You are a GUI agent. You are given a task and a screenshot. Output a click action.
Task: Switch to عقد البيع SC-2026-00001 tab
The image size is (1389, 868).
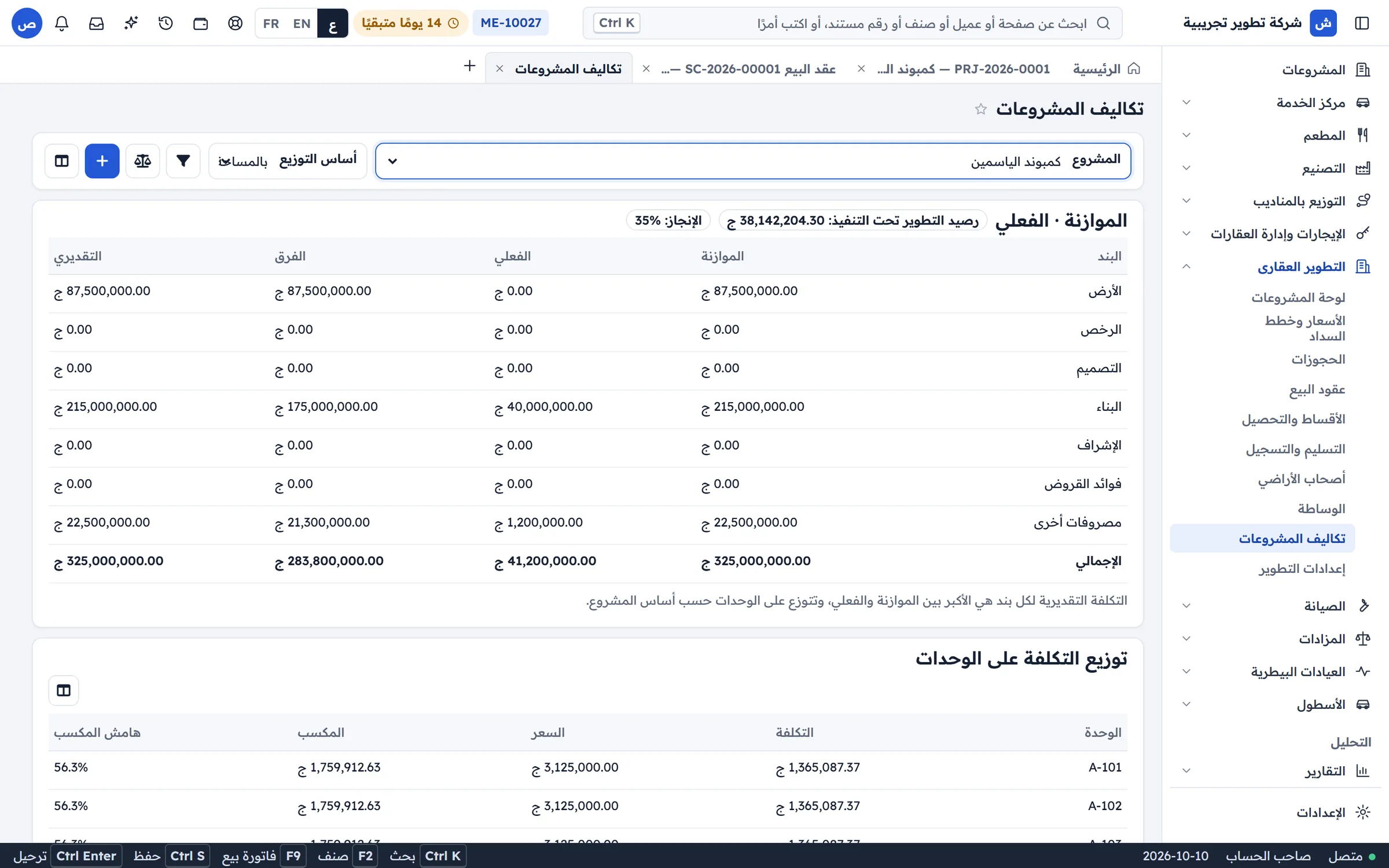[x=748, y=69]
